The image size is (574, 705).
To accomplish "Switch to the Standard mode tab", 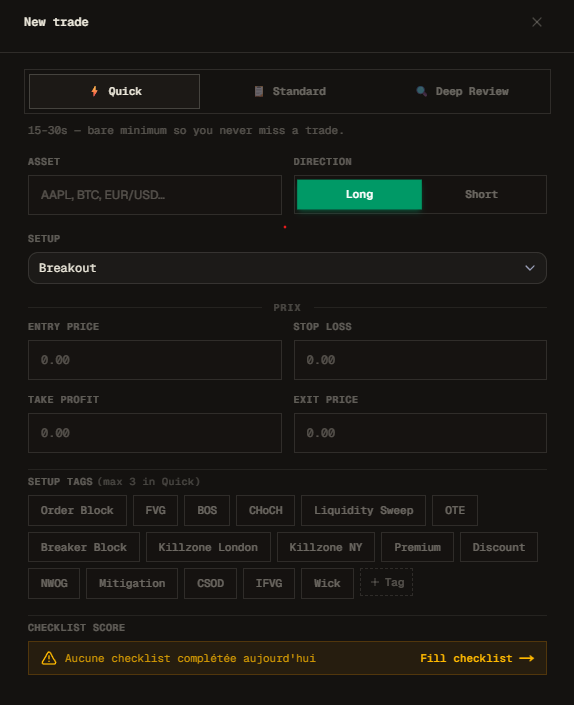I will 290,91.
